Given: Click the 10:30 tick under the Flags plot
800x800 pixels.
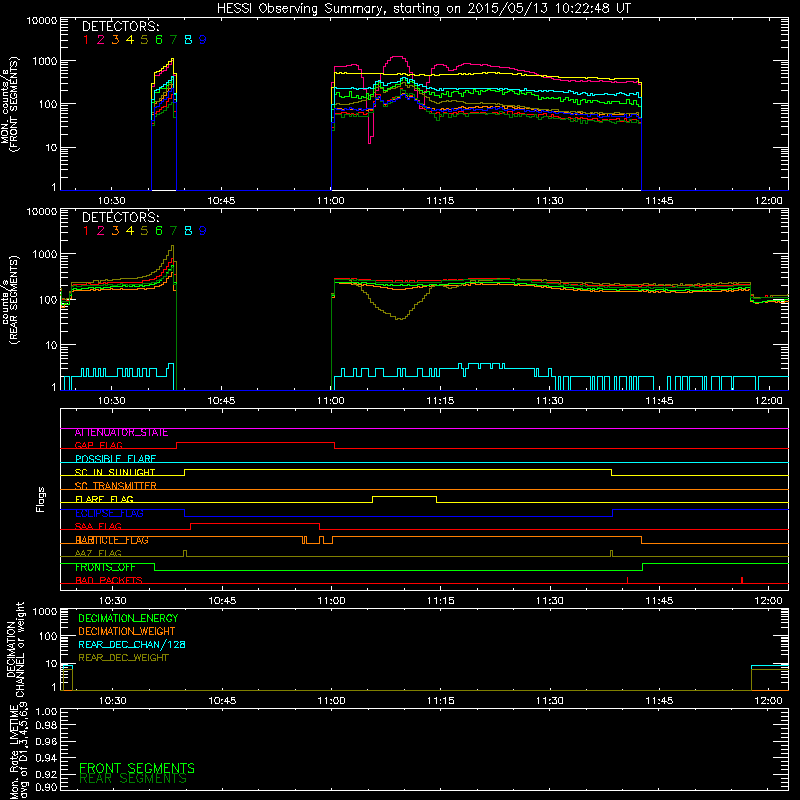Looking at the screenshot, I should click(112, 601).
